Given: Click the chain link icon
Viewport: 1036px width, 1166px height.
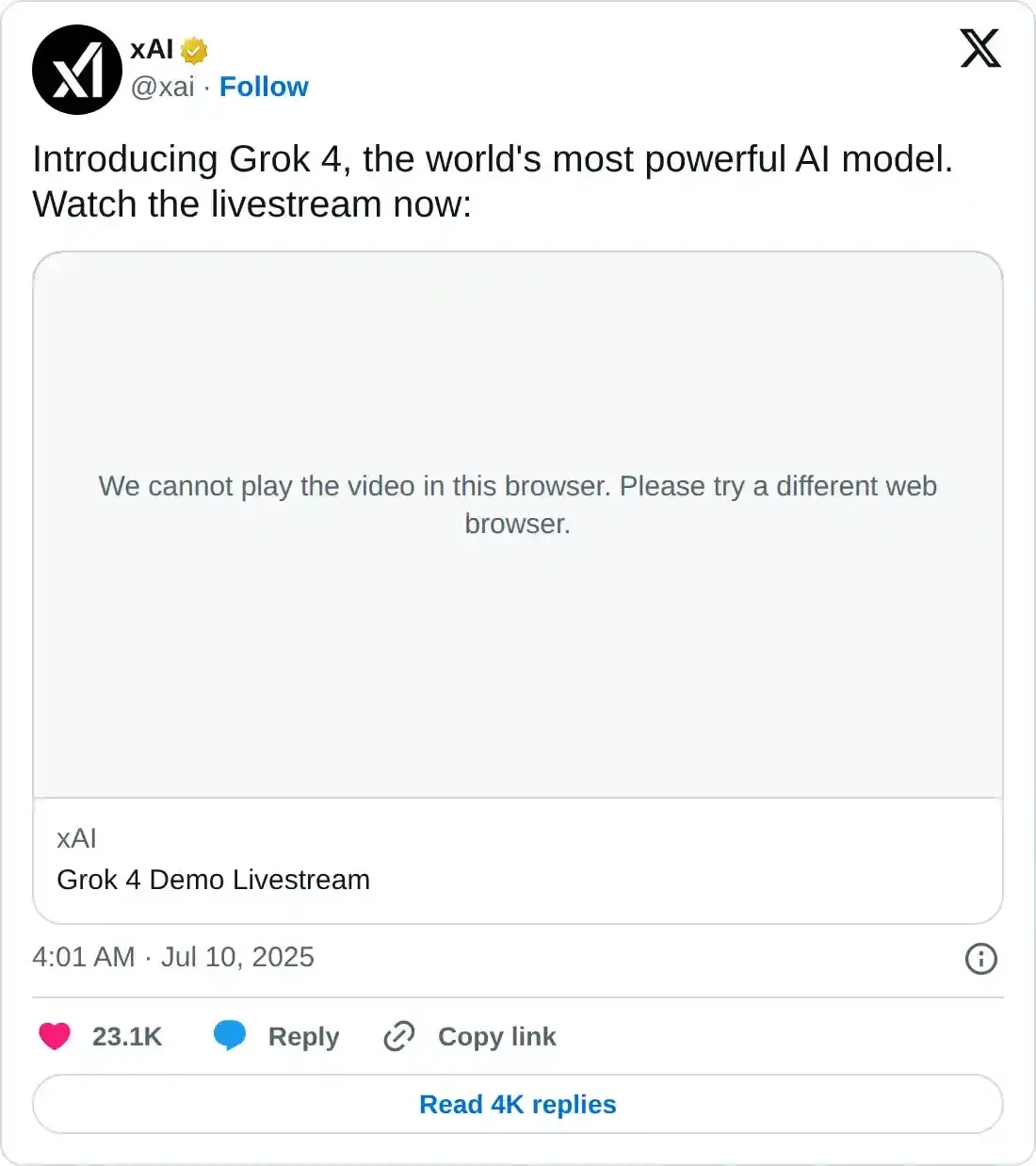Looking at the screenshot, I should (x=399, y=1036).
